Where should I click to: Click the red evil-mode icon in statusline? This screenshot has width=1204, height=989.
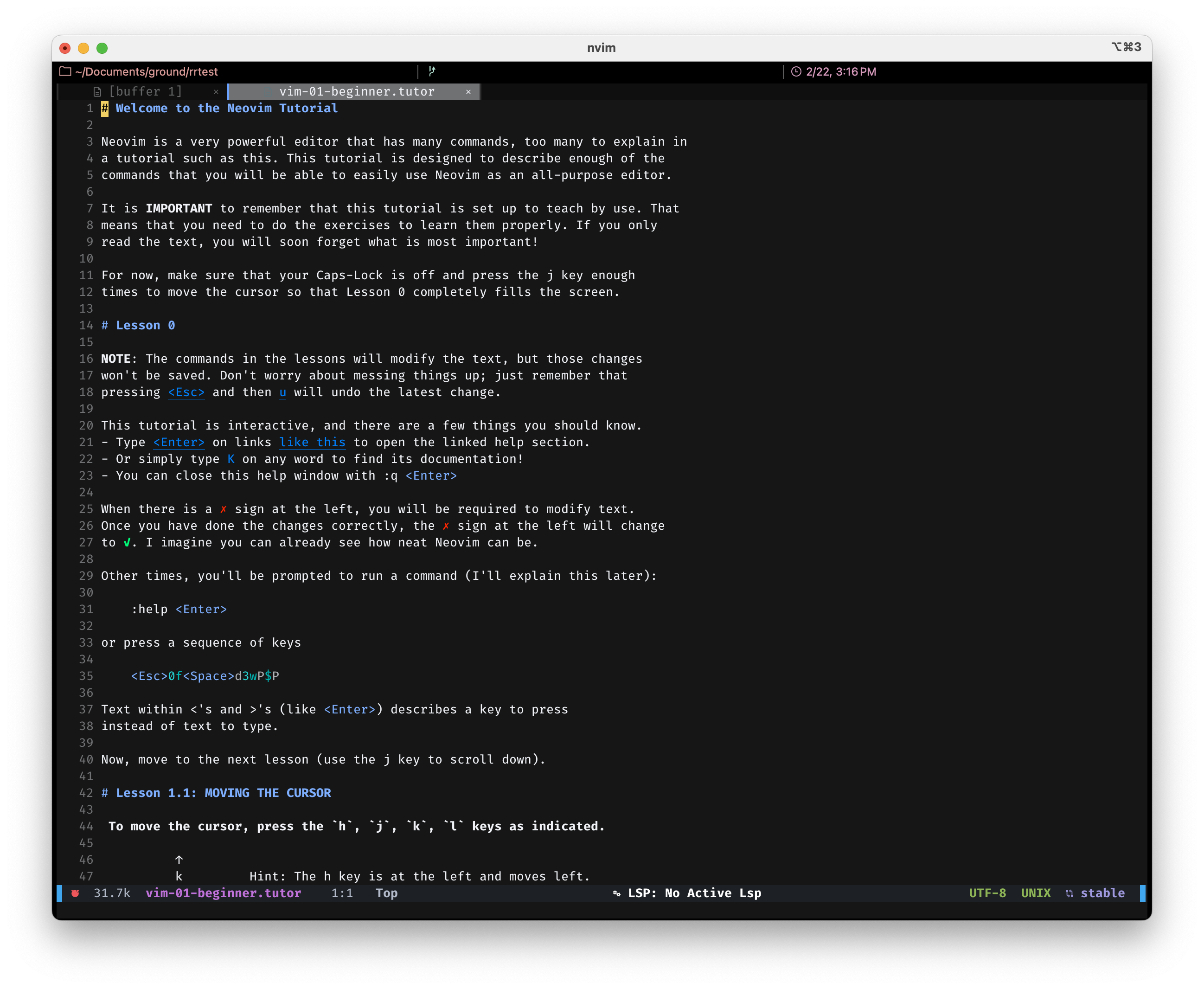click(x=75, y=893)
